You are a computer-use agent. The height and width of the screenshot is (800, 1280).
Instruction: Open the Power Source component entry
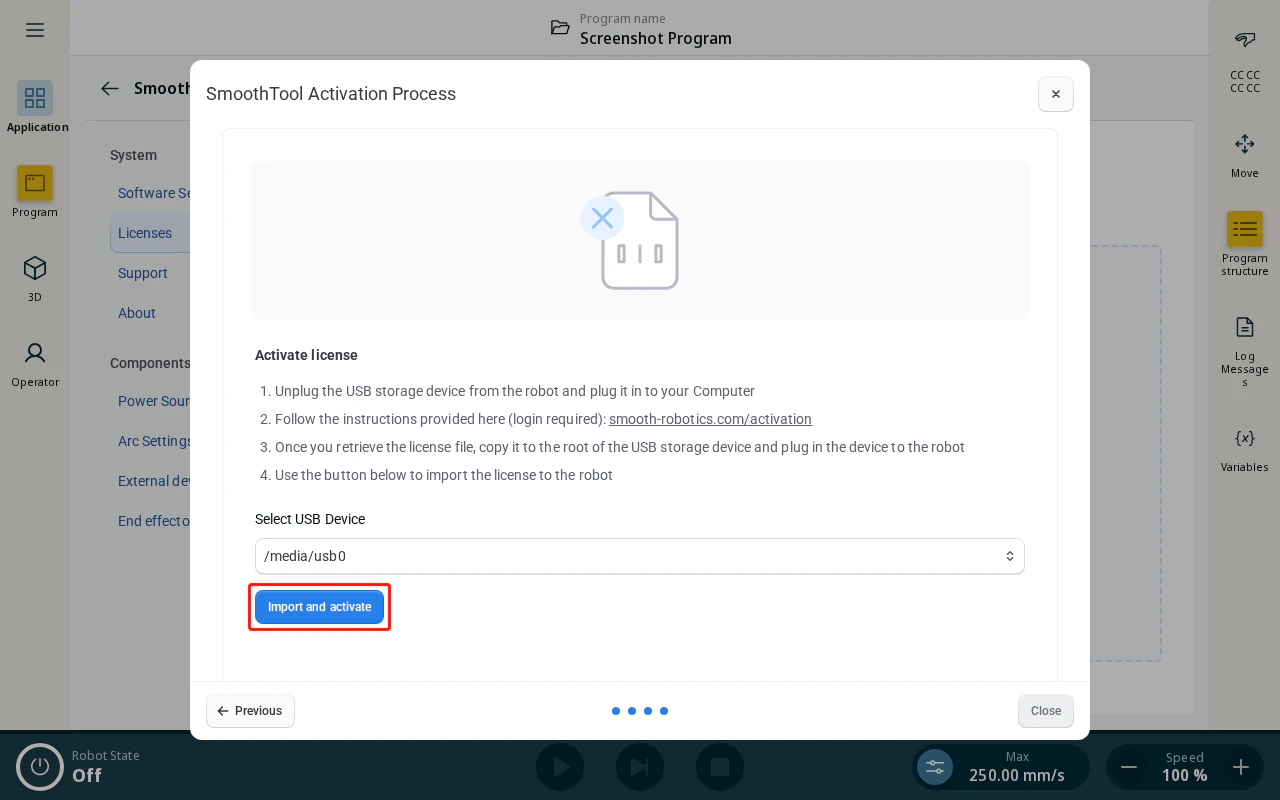pos(154,401)
